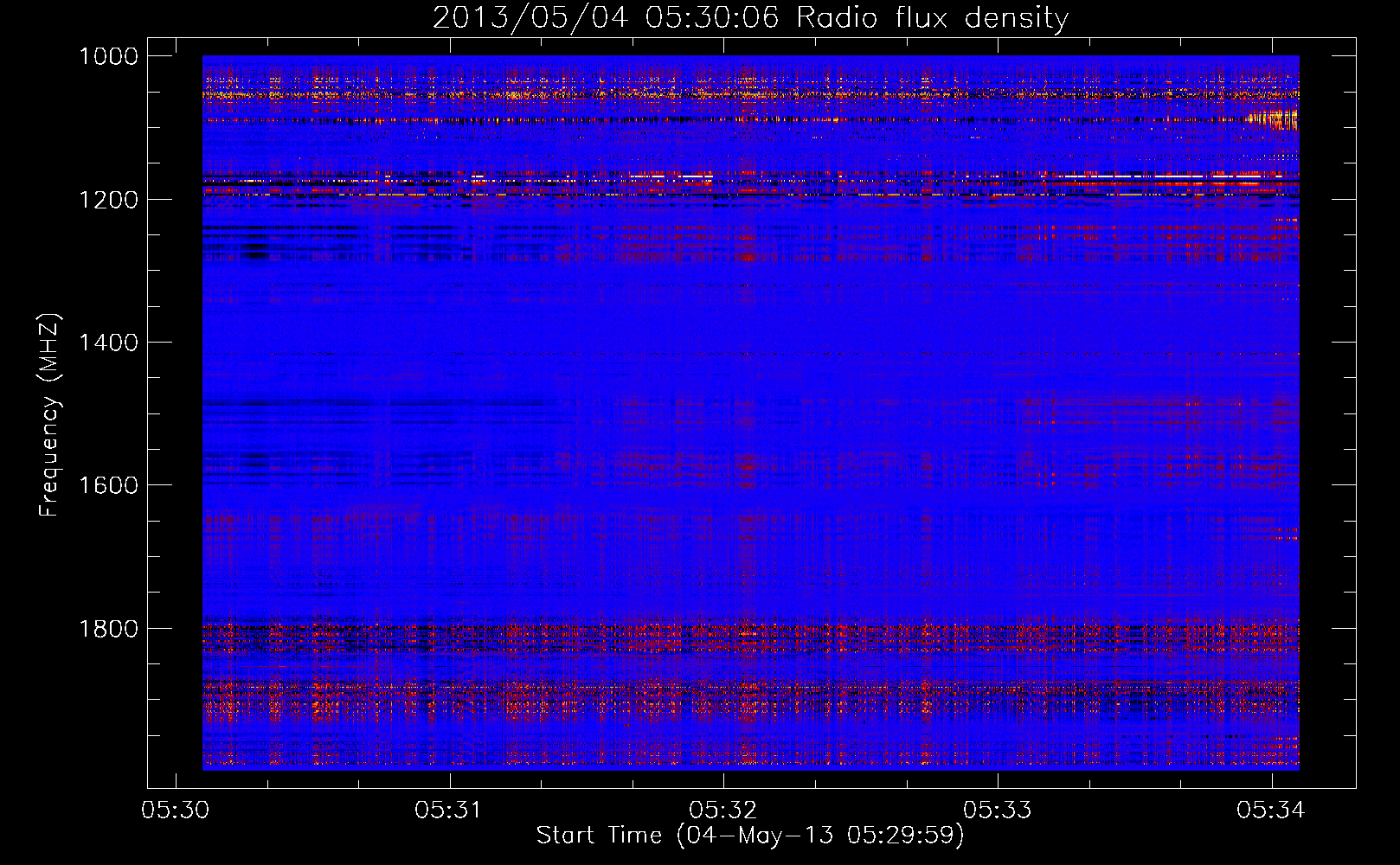
Task: Click the 05:32 time tick label
Action: 724,810
